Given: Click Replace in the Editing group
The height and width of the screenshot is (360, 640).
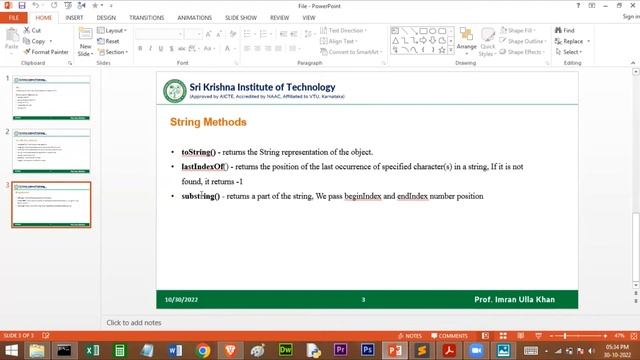Looking at the screenshot, I should [569, 41].
